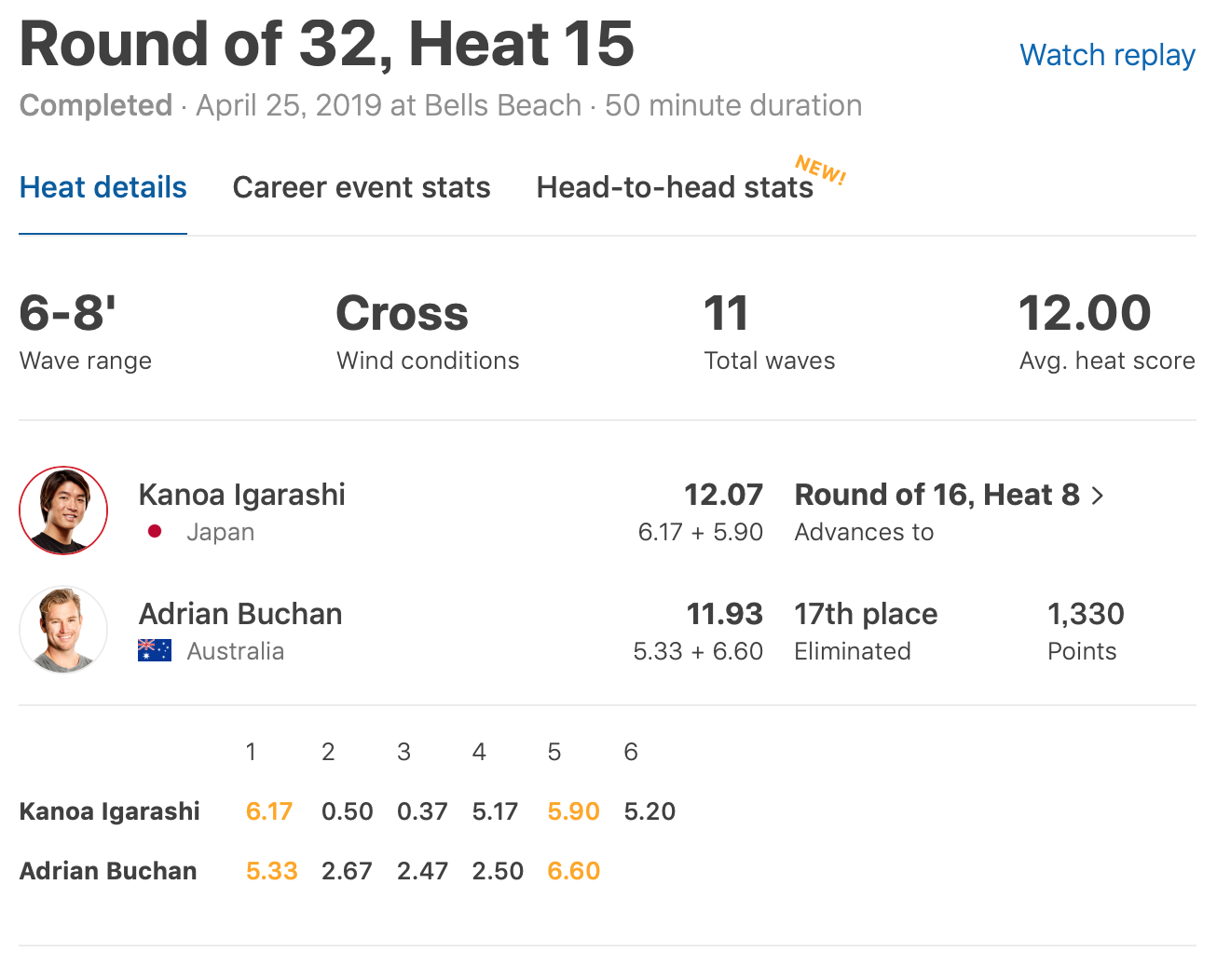Open the Head-to-head stats tab
Image resolution: width=1217 pixels, height=980 pixels.
click(x=675, y=187)
